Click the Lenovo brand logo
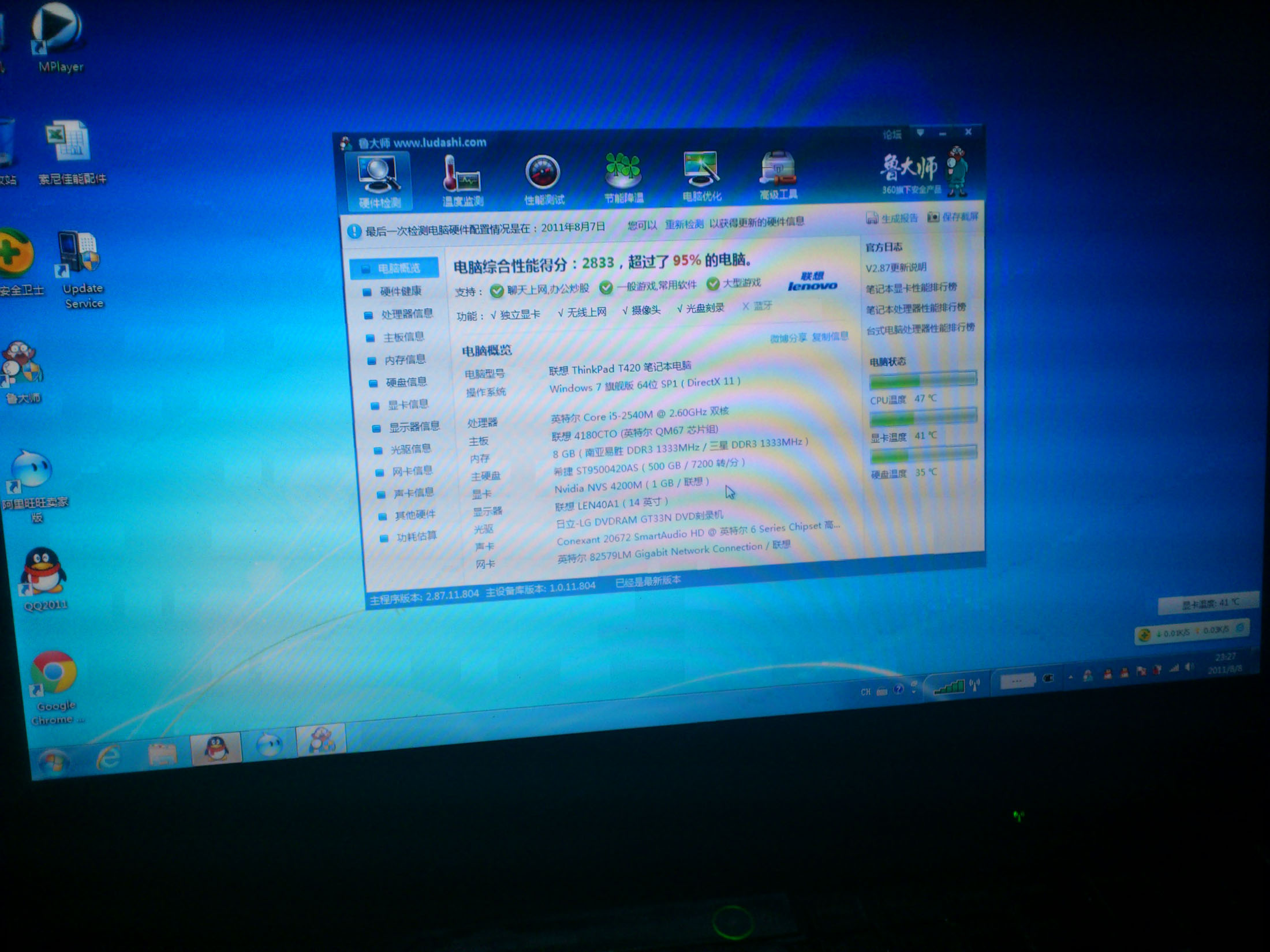The height and width of the screenshot is (952, 1270). [812, 281]
